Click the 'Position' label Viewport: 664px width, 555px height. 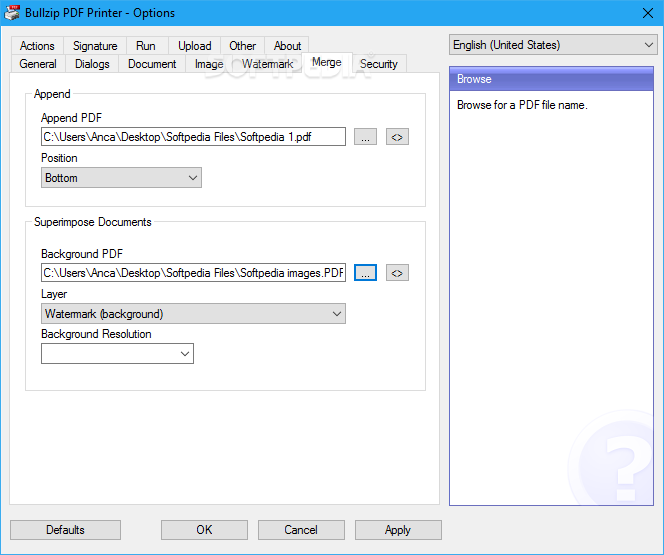pos(59,158)
